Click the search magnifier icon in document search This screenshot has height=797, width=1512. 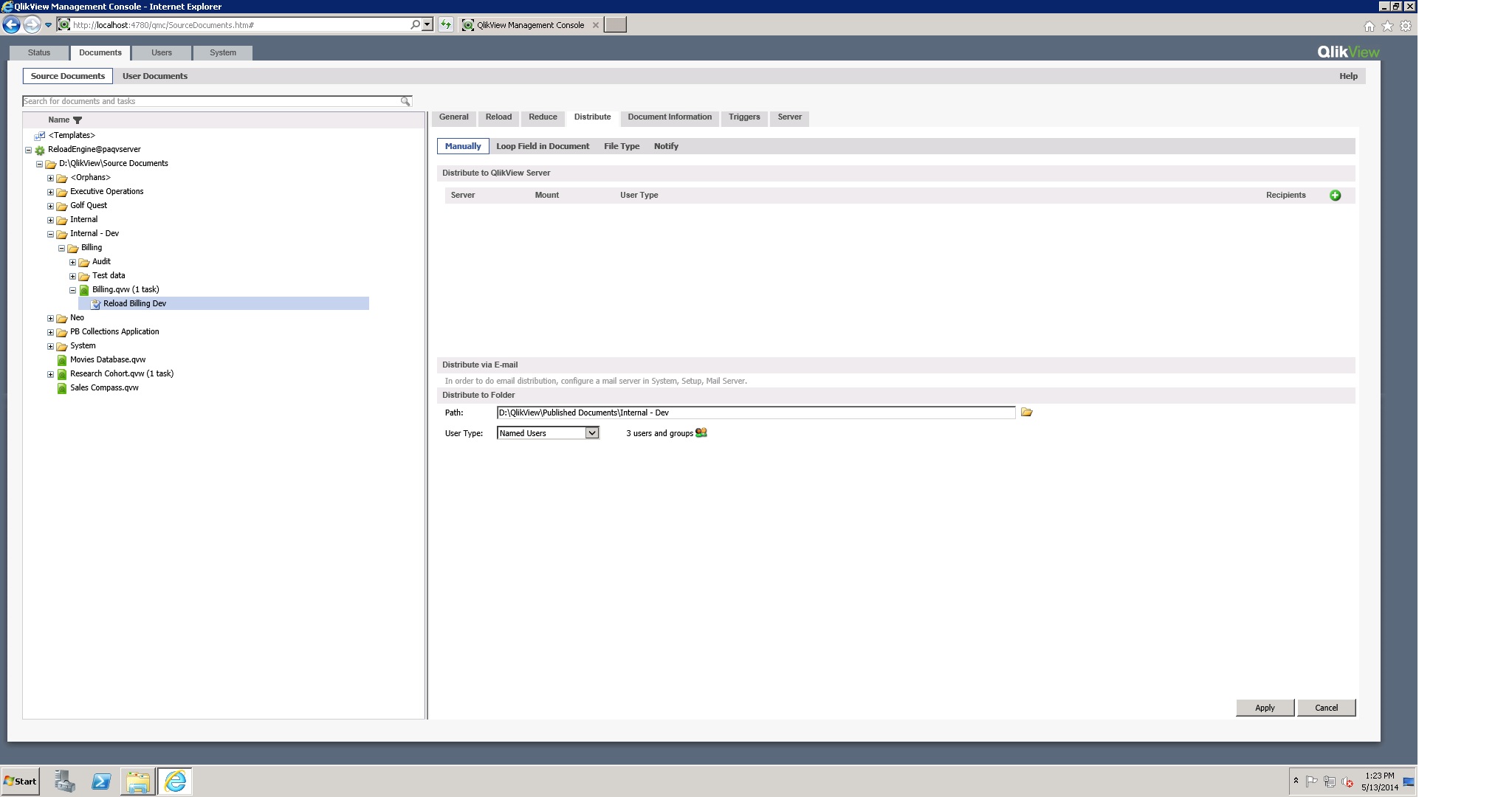405,101
